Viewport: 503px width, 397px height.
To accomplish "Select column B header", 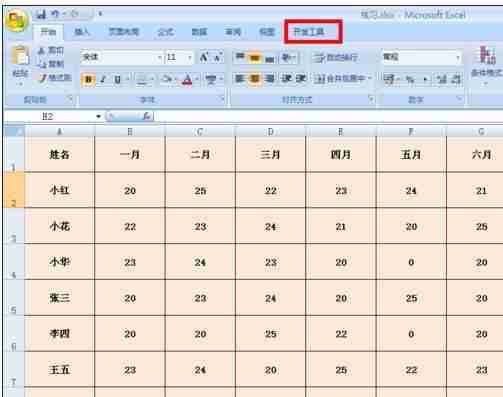I will point(130,132).
